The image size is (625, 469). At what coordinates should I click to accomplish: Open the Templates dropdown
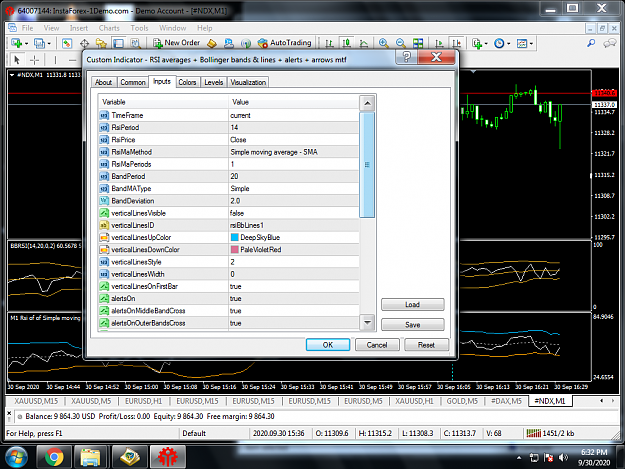pos(525,43)
